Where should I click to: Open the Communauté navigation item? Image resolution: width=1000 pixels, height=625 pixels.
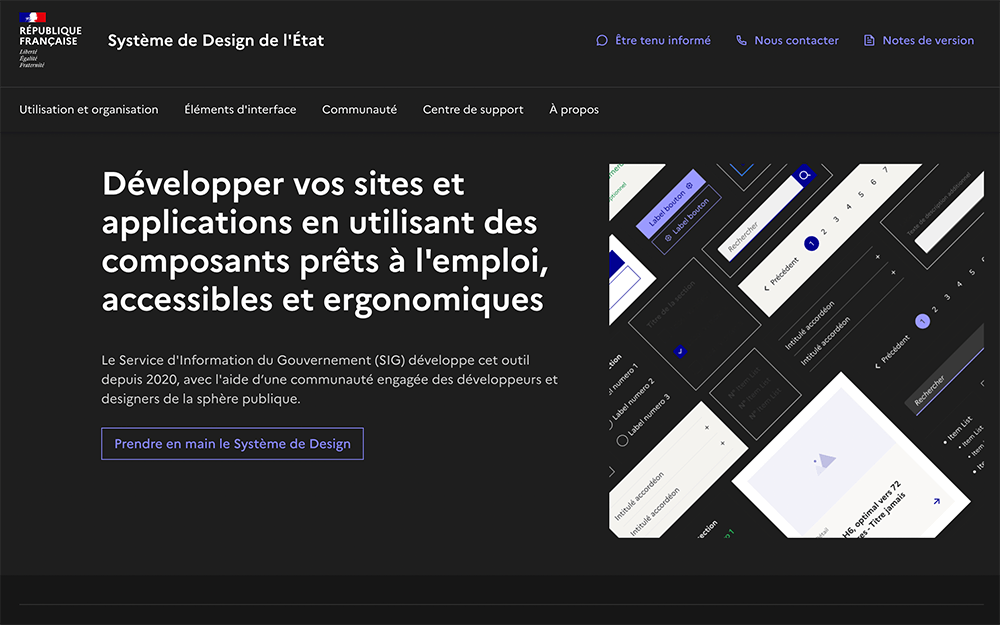[359, 110]
